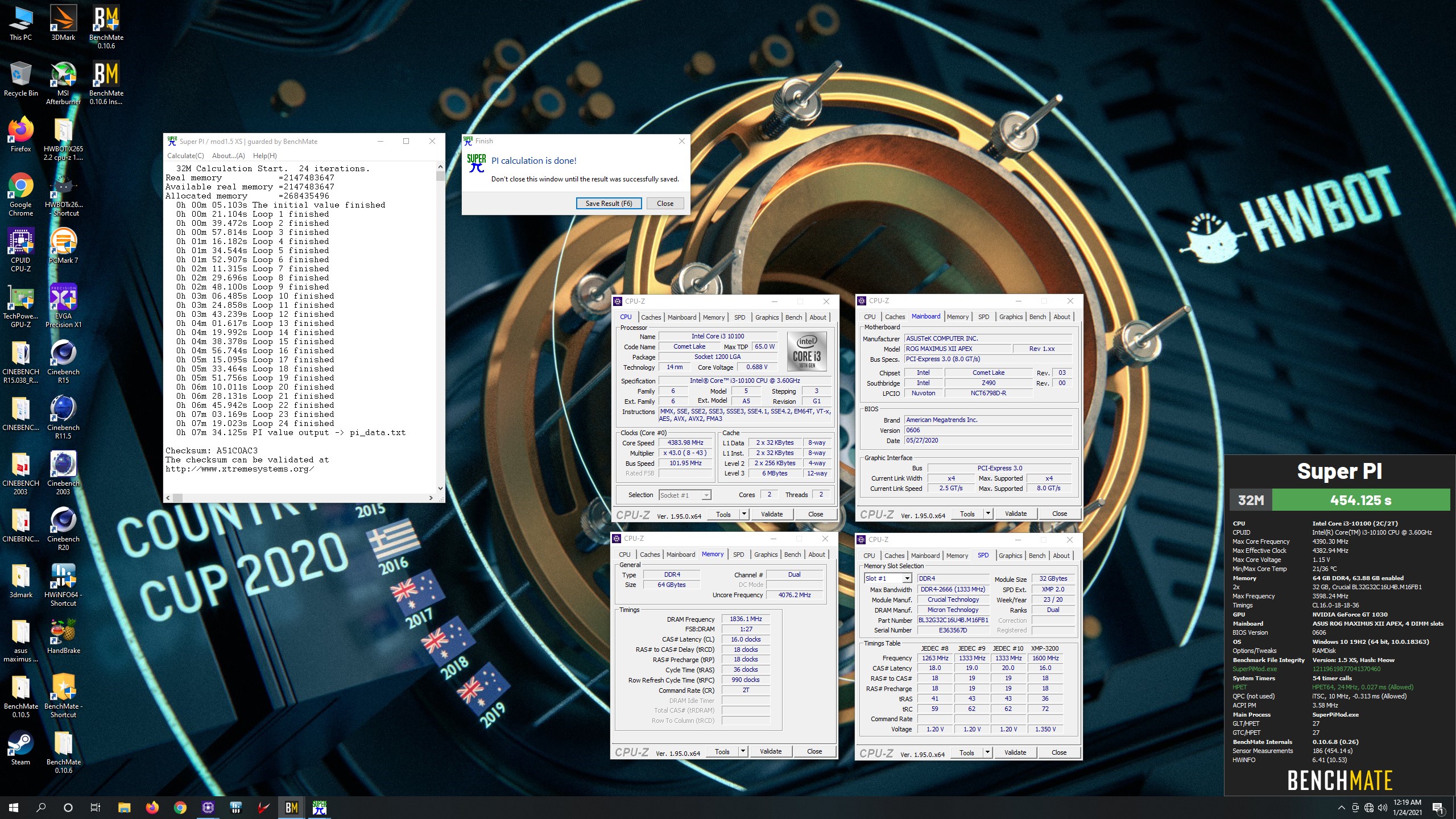Select CPUID CPU-Z desktop icon
The width and height of the screenshot is (1456, 819).
coord(20,250)
